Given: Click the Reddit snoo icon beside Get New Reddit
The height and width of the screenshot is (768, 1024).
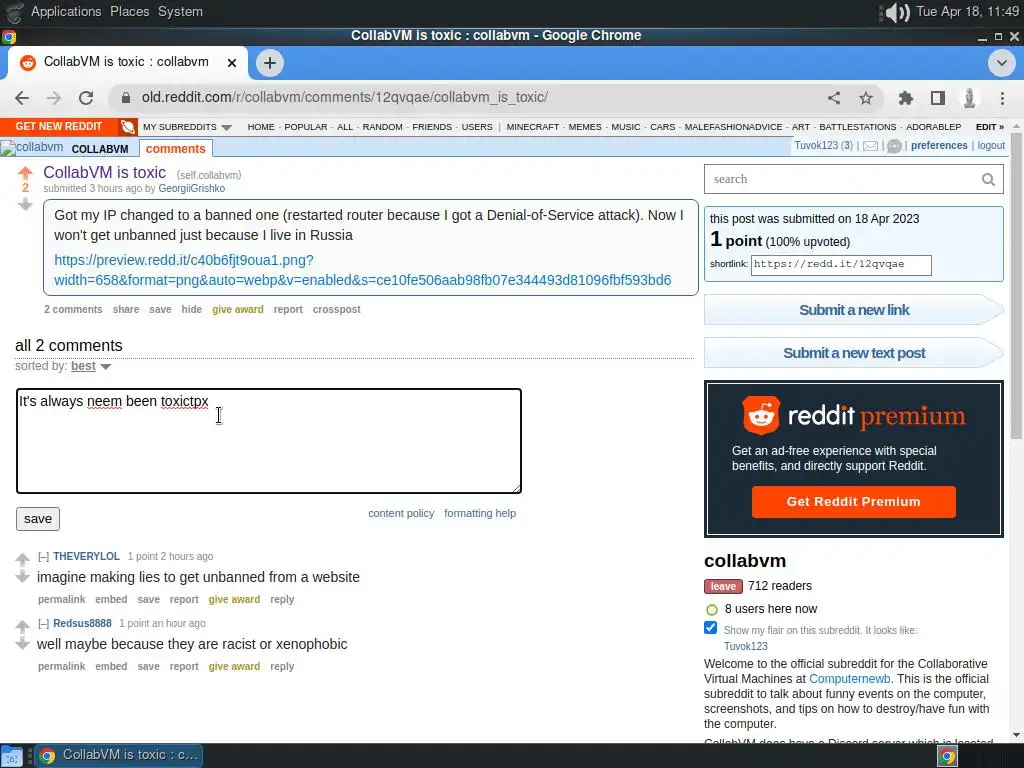Looking at the screenshot, I should pos(128,127).
